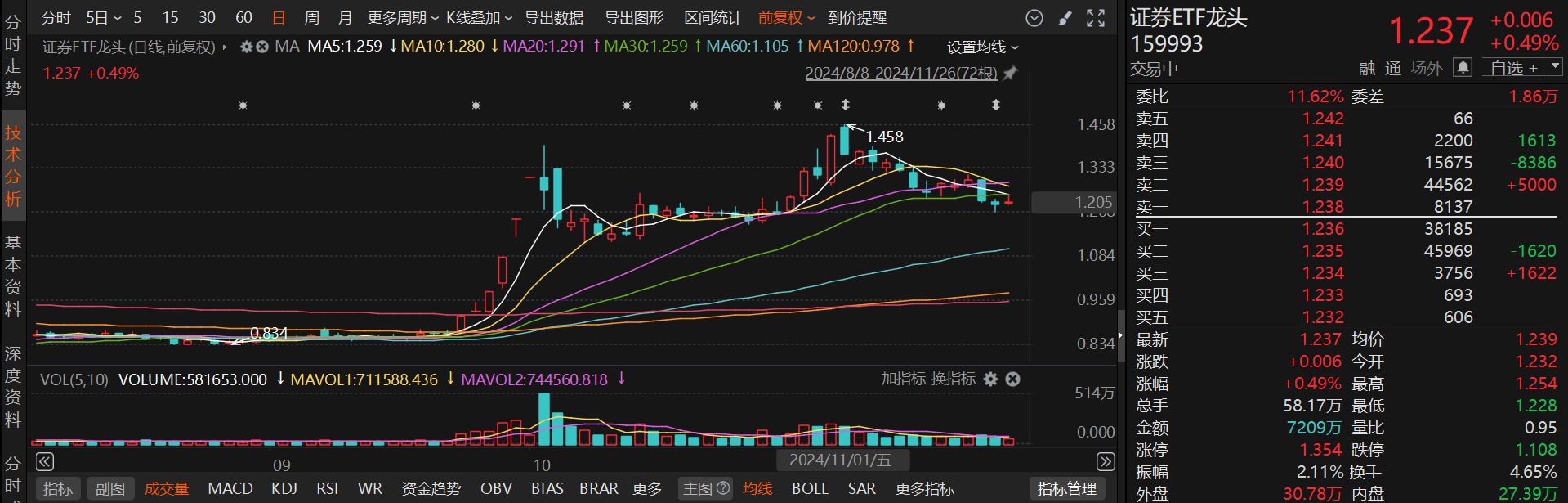Image resolution: width=1568 pixels, height=503 pixels.
Task: Open 指标管理 indicator management
Action: coord(1067,488)
